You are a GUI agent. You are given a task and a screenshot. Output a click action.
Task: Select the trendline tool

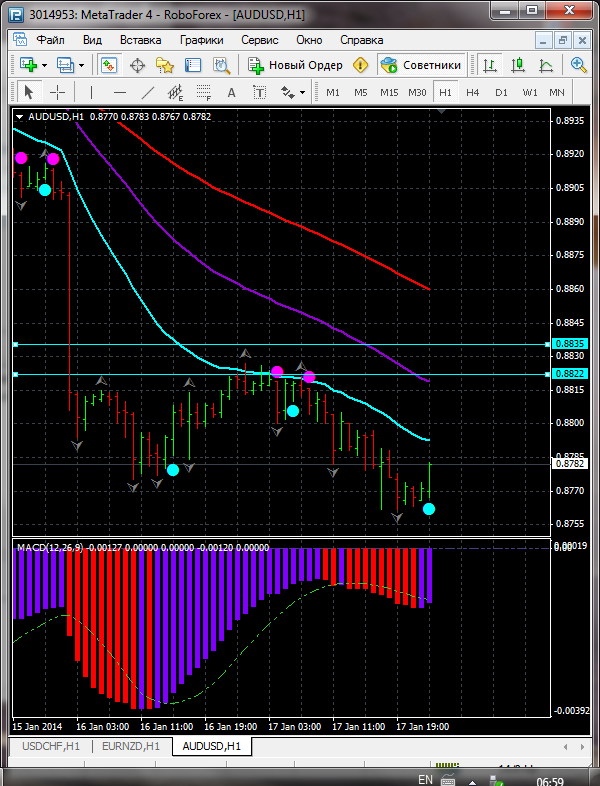point(148,92)
